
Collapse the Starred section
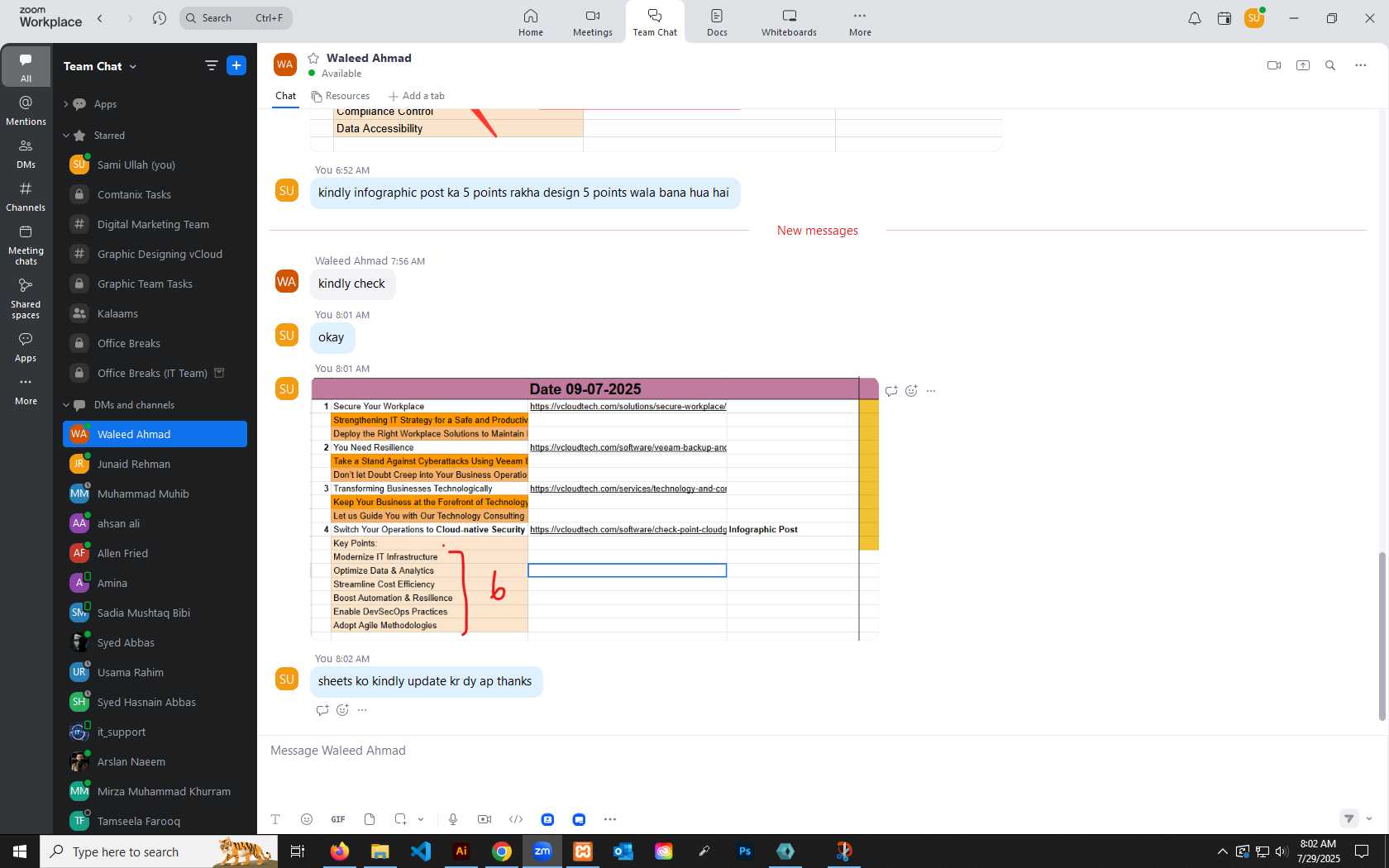(x=65, y=136)
